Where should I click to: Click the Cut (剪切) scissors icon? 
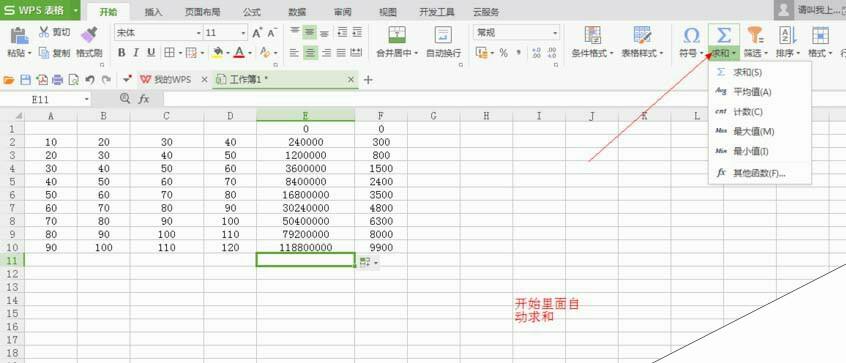44,32
